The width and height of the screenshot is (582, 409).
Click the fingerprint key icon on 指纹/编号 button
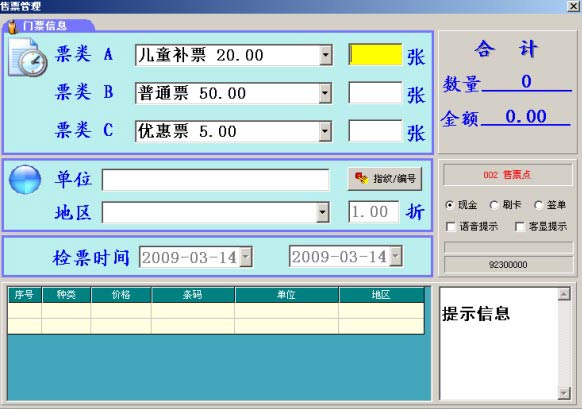361,178
